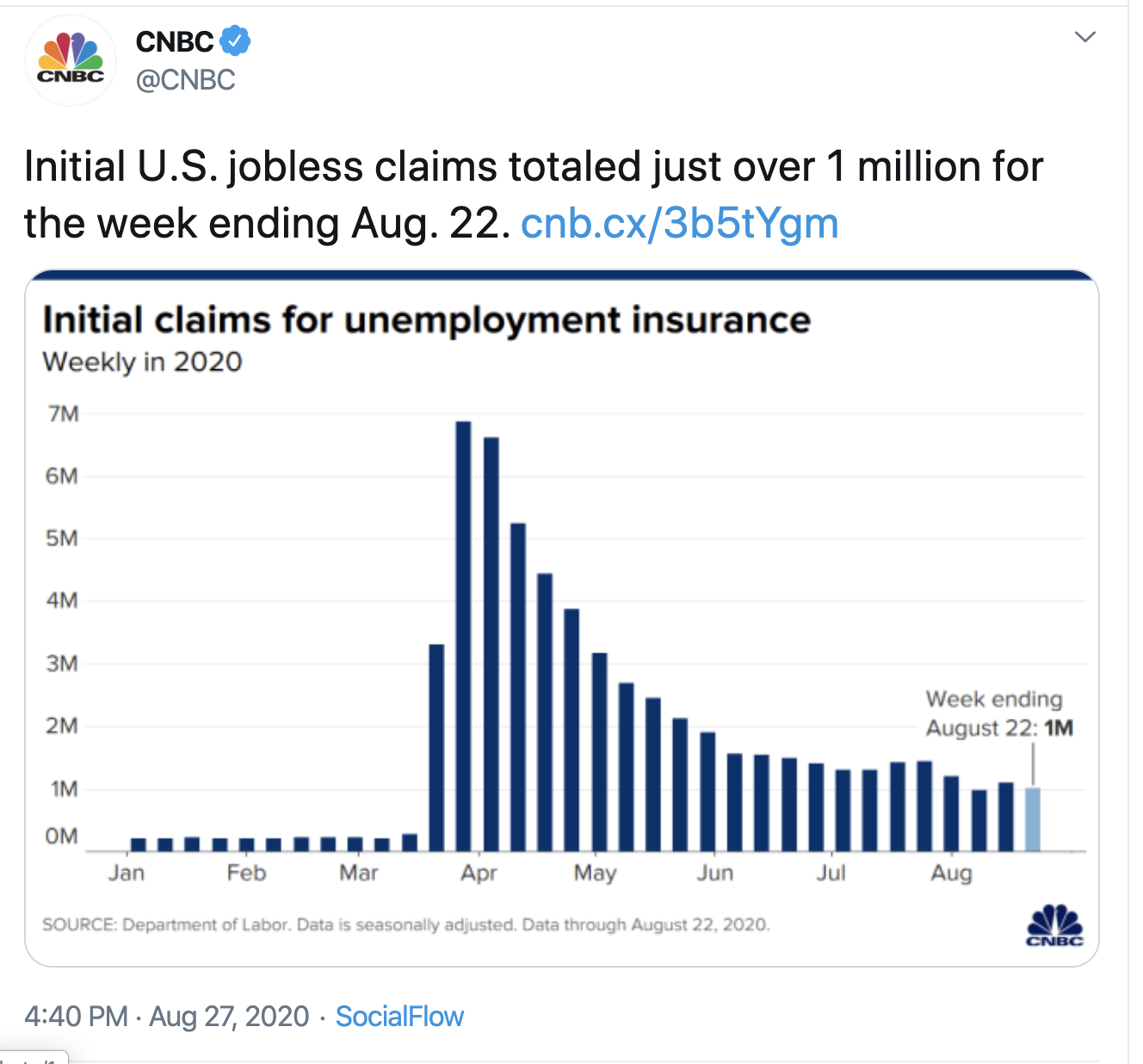This screenshot has height=1064, width=1143.
Task: Click the CNBC peacock profile avatar
Action: [71, 59]
